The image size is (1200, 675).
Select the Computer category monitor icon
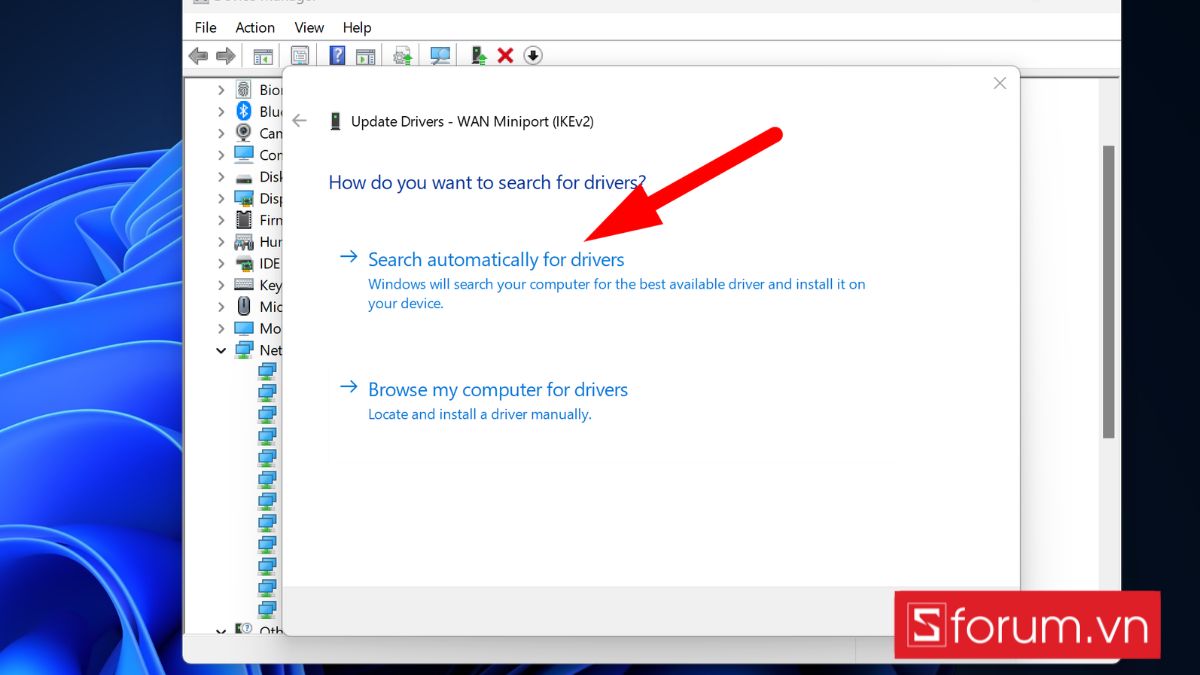(x=243, y=155)
